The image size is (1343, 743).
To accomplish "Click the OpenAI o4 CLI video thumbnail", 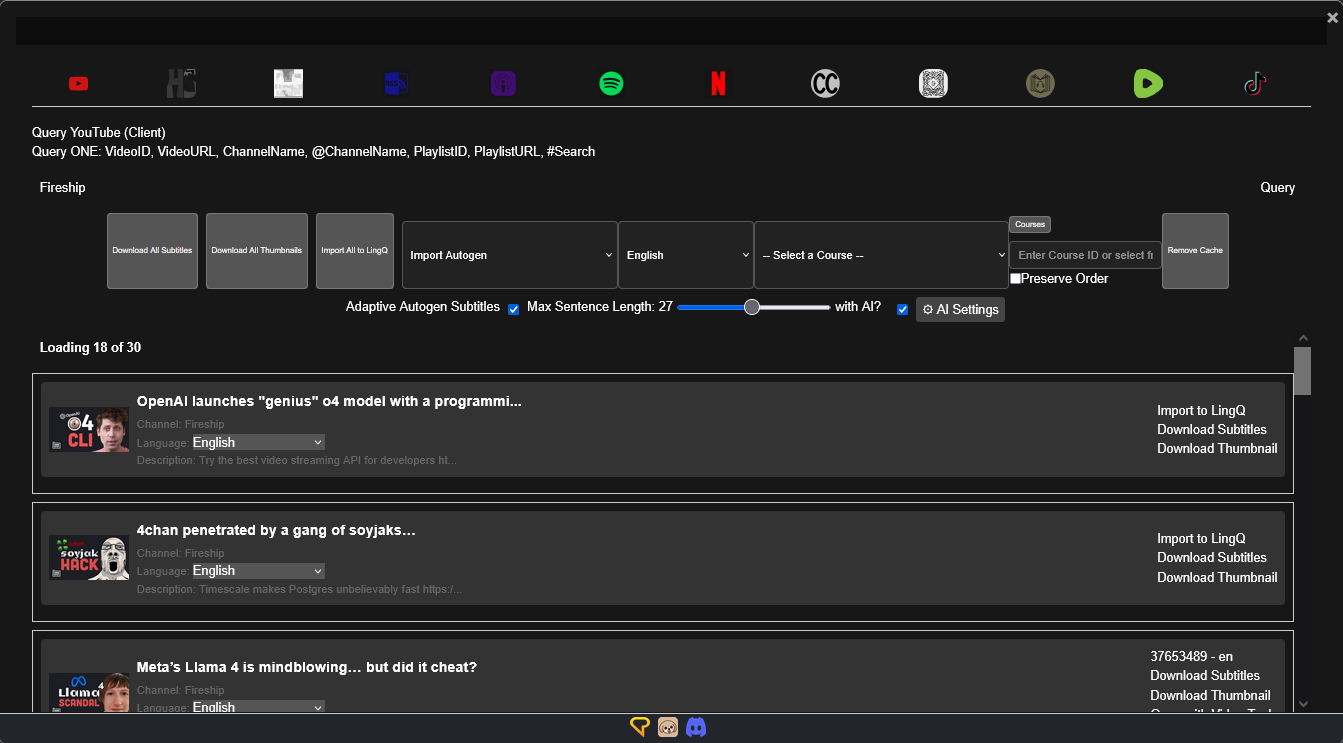I will [89, 430].
